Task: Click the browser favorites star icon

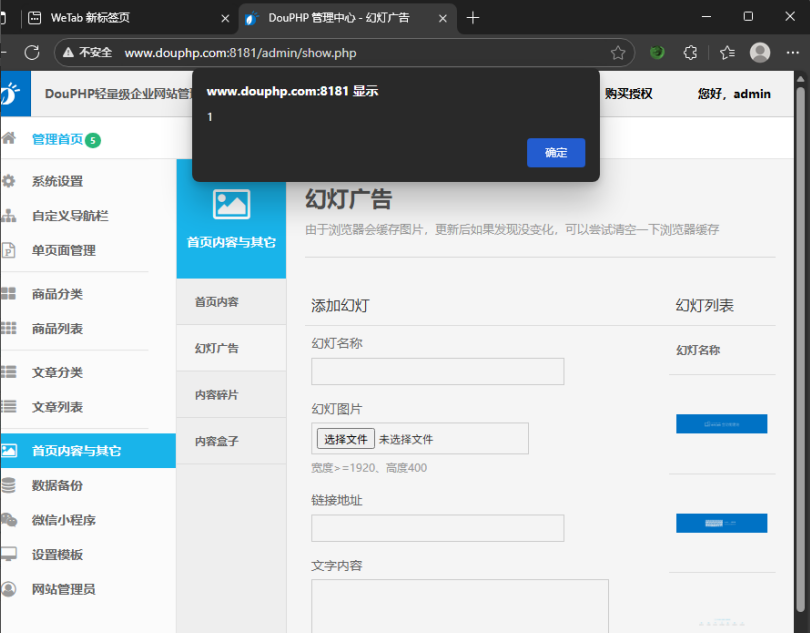Action: tap(619, 52)
